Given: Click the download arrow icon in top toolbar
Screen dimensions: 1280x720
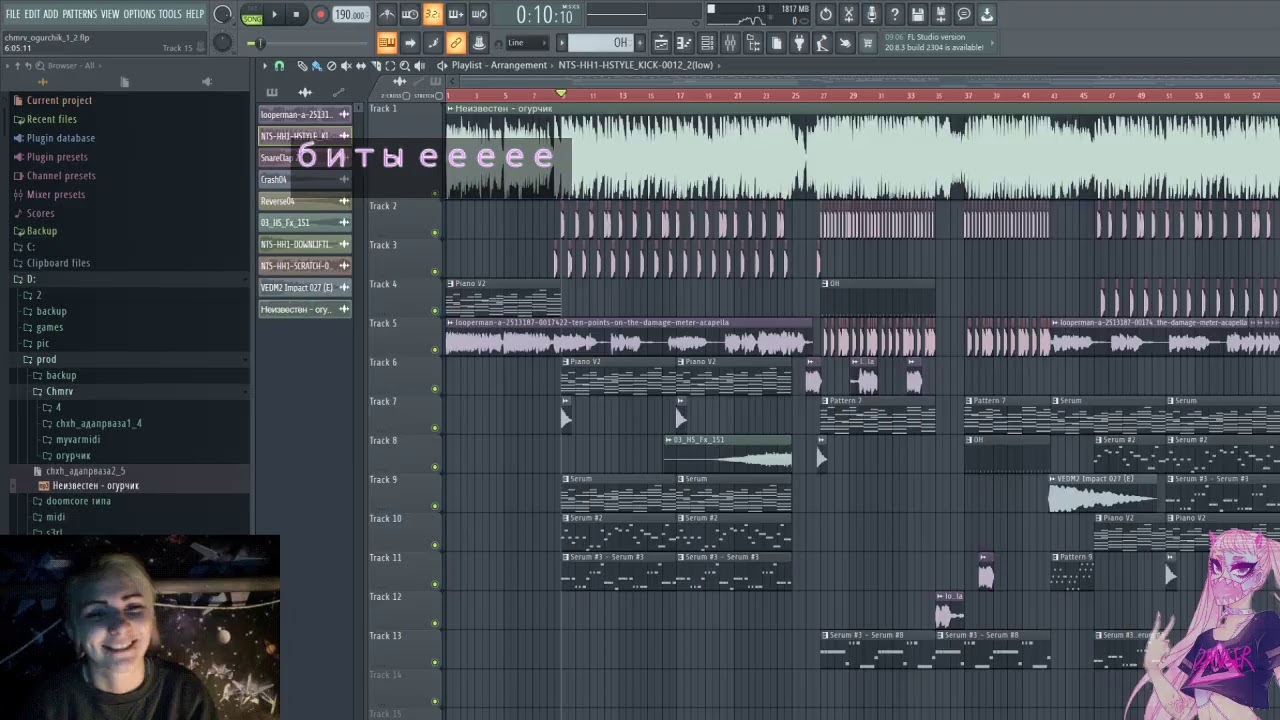Looking at the screenshot, I should (x=987, y=14).
